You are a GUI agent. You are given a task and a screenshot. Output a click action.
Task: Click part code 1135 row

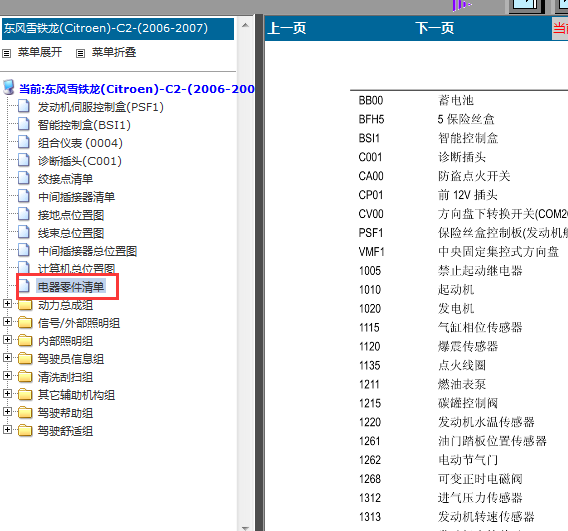[370, 365]
